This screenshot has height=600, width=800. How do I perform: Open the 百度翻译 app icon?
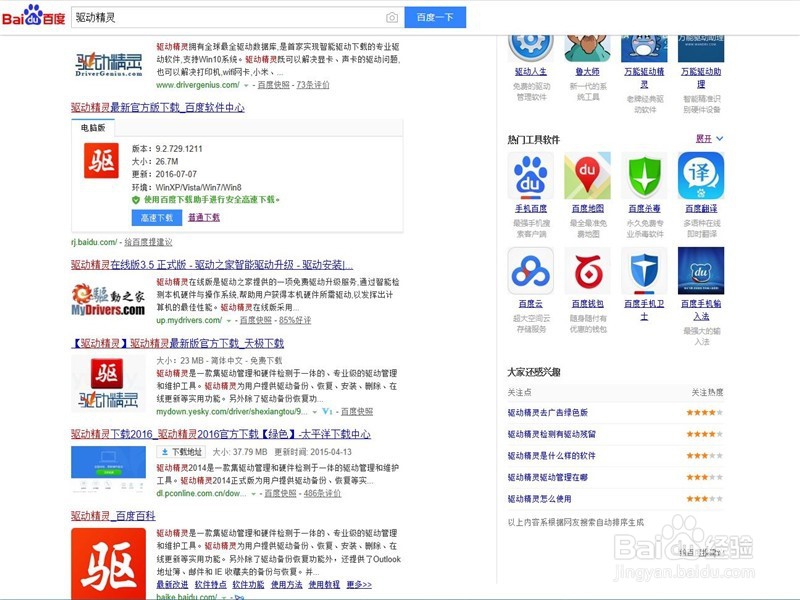pyautogui.click(x=701, y=176)
